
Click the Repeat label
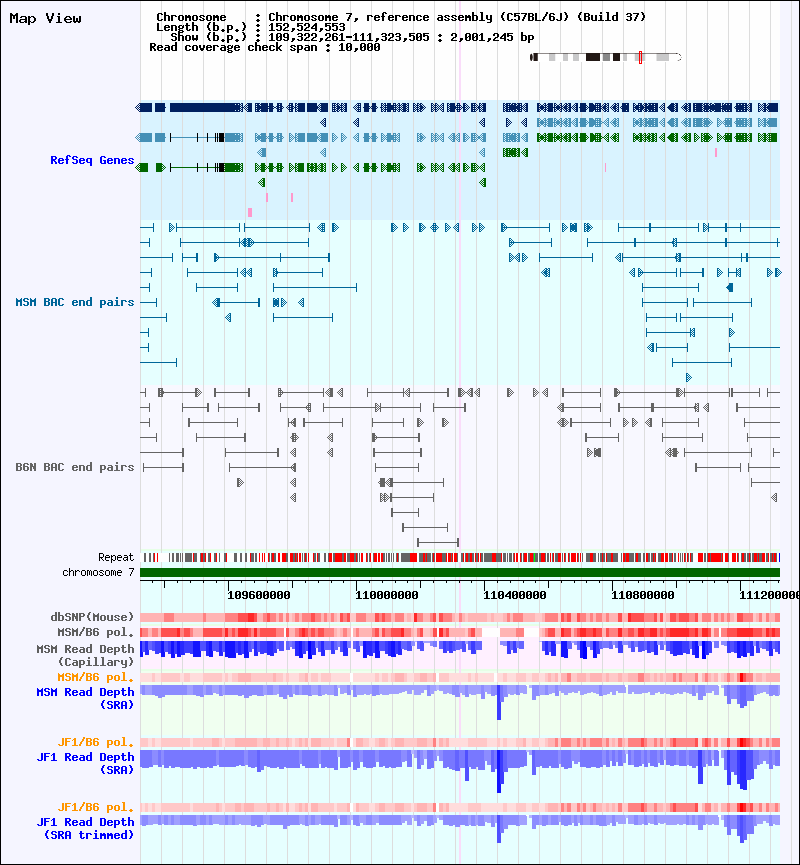(x=116, y=557)
